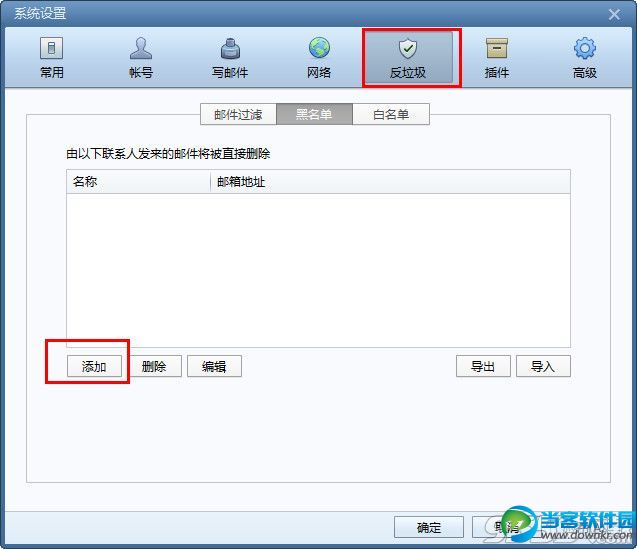Confirm settings with the 确定 button
This screenshot has width=637, height=549.
[429, 527]
